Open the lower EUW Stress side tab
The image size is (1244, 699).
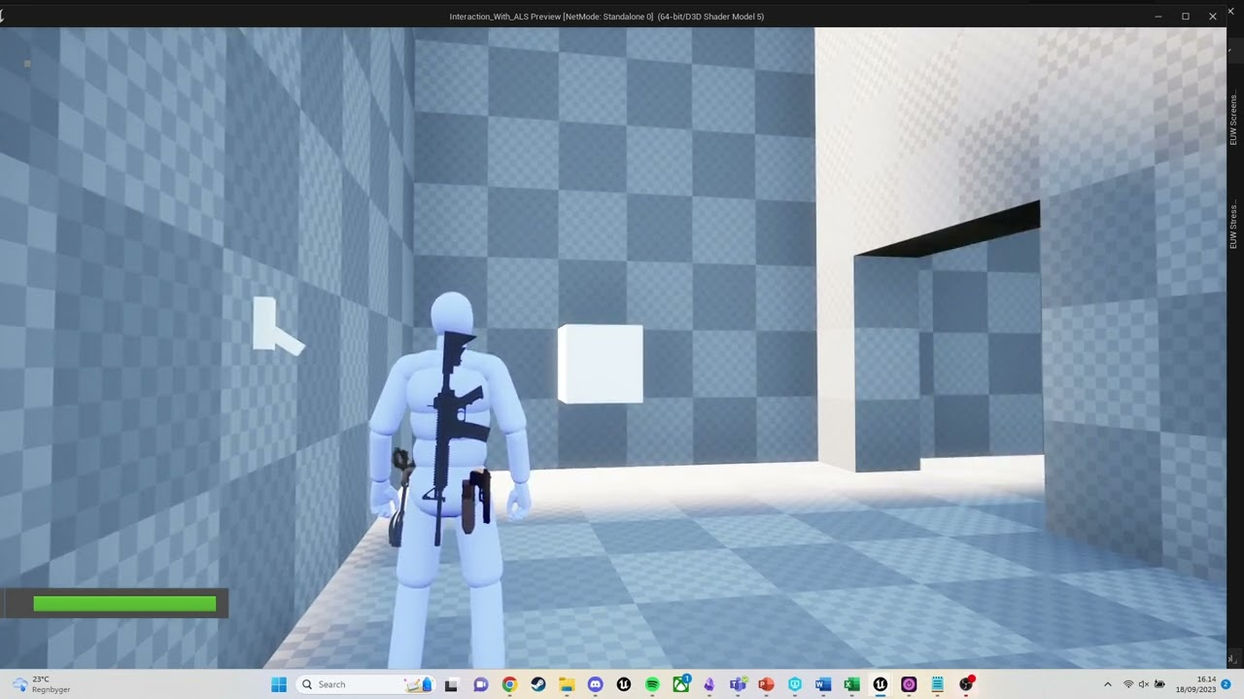1234,226
